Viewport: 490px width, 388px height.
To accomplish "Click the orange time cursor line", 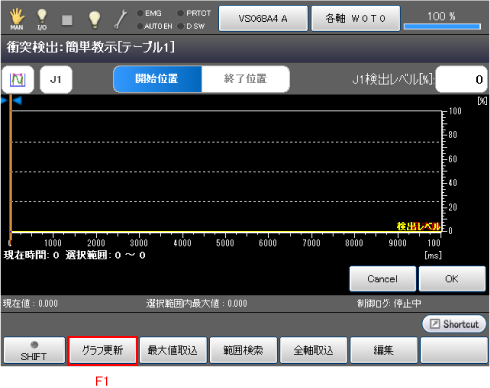I will [x=10, y=170].
